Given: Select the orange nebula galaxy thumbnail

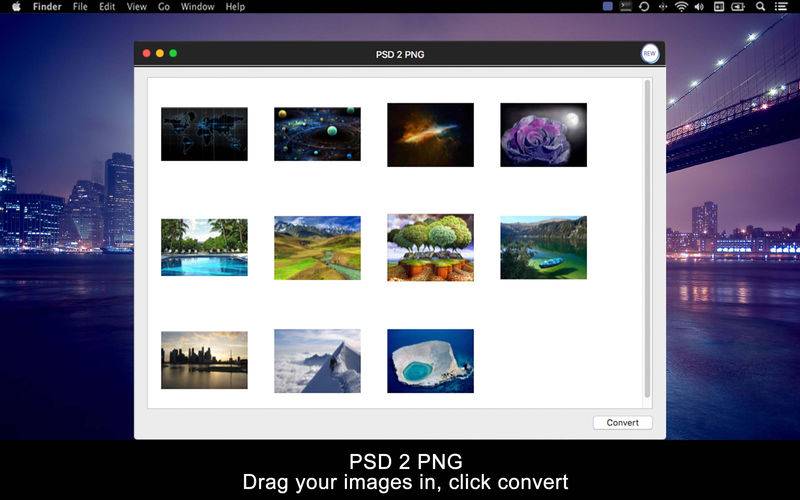Looking at the screenshot, I should (x=430, y=135).
